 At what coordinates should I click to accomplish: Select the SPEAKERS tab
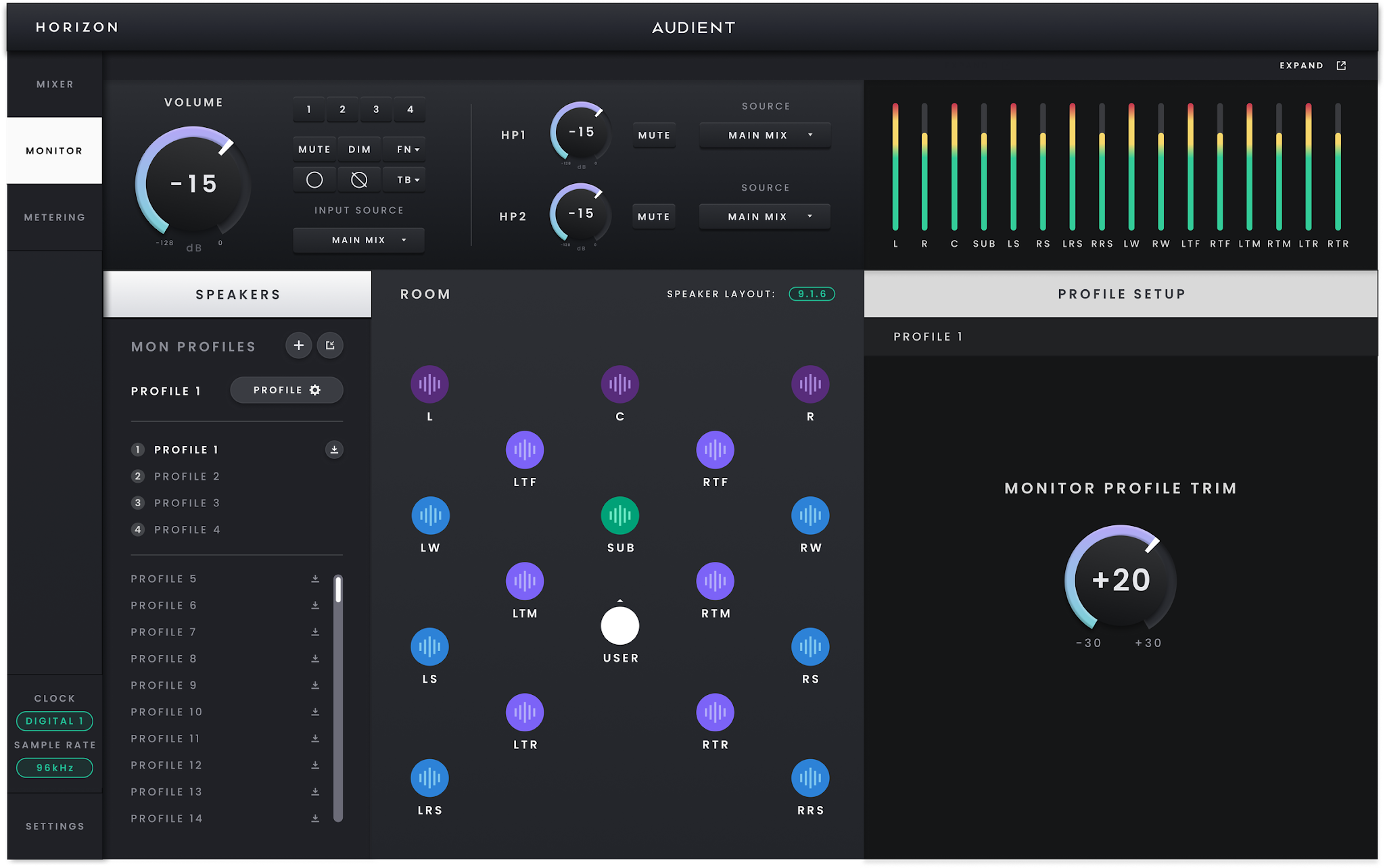pyautogui.click(x=237, y=294)
